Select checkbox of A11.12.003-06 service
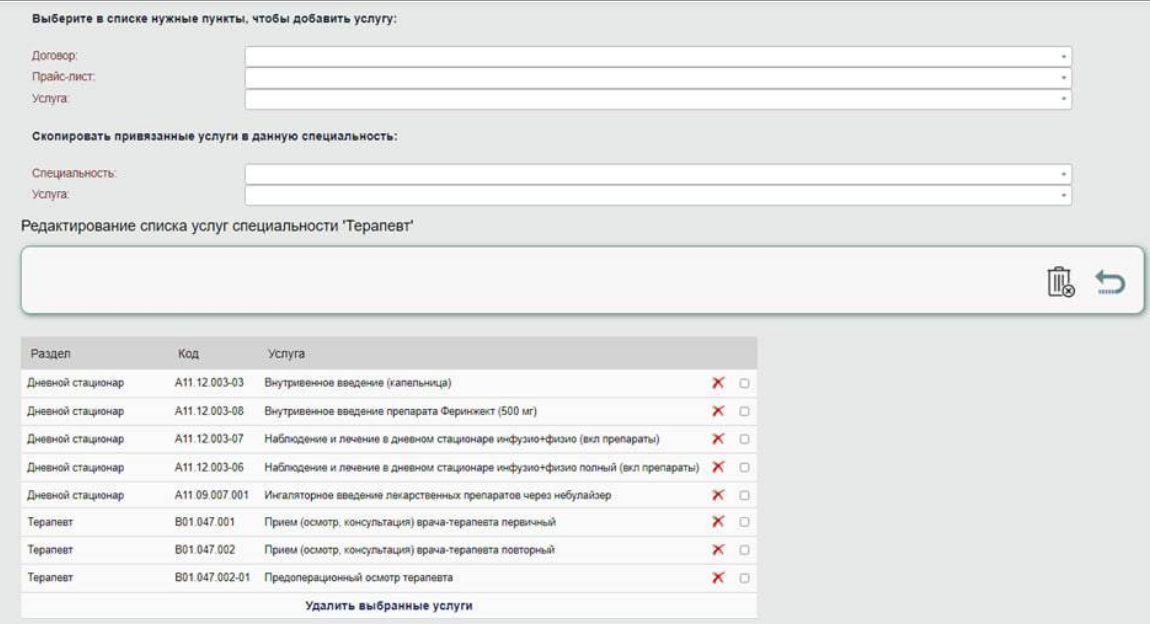Image resolution: width=1150 pixels, height=624 pixels. coord(744,467)
